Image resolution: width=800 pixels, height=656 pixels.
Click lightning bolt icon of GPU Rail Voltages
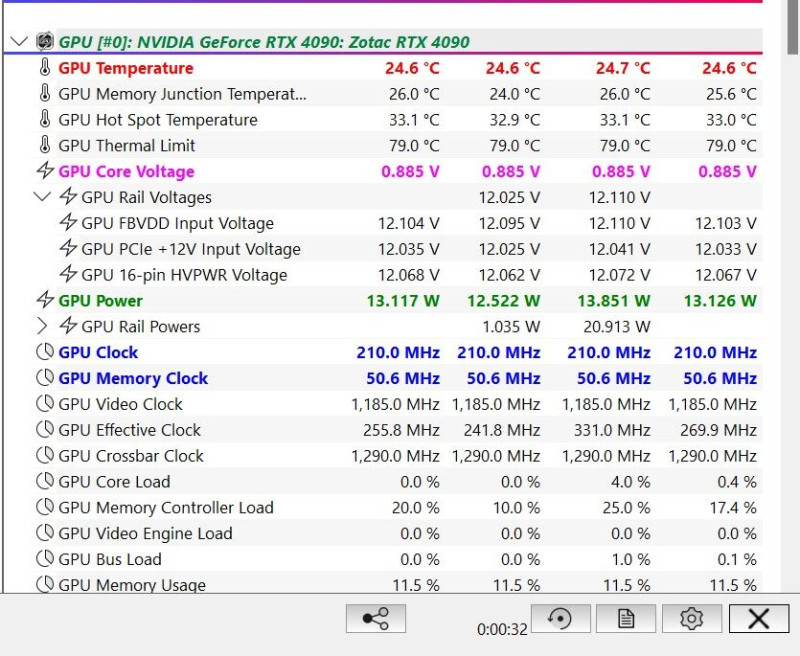tap(68, 196)
